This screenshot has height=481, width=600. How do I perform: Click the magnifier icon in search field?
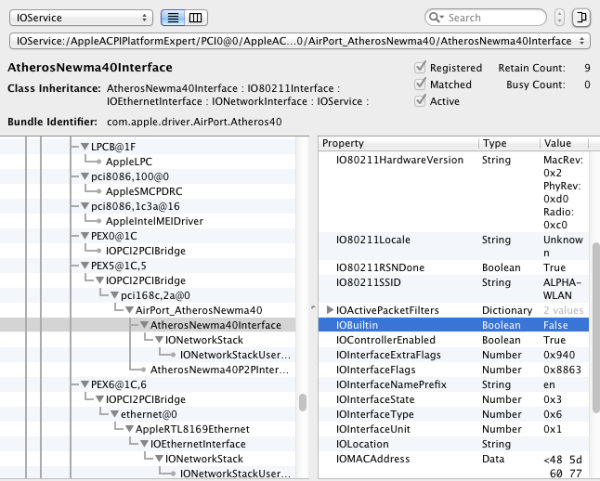click(435, 18)
